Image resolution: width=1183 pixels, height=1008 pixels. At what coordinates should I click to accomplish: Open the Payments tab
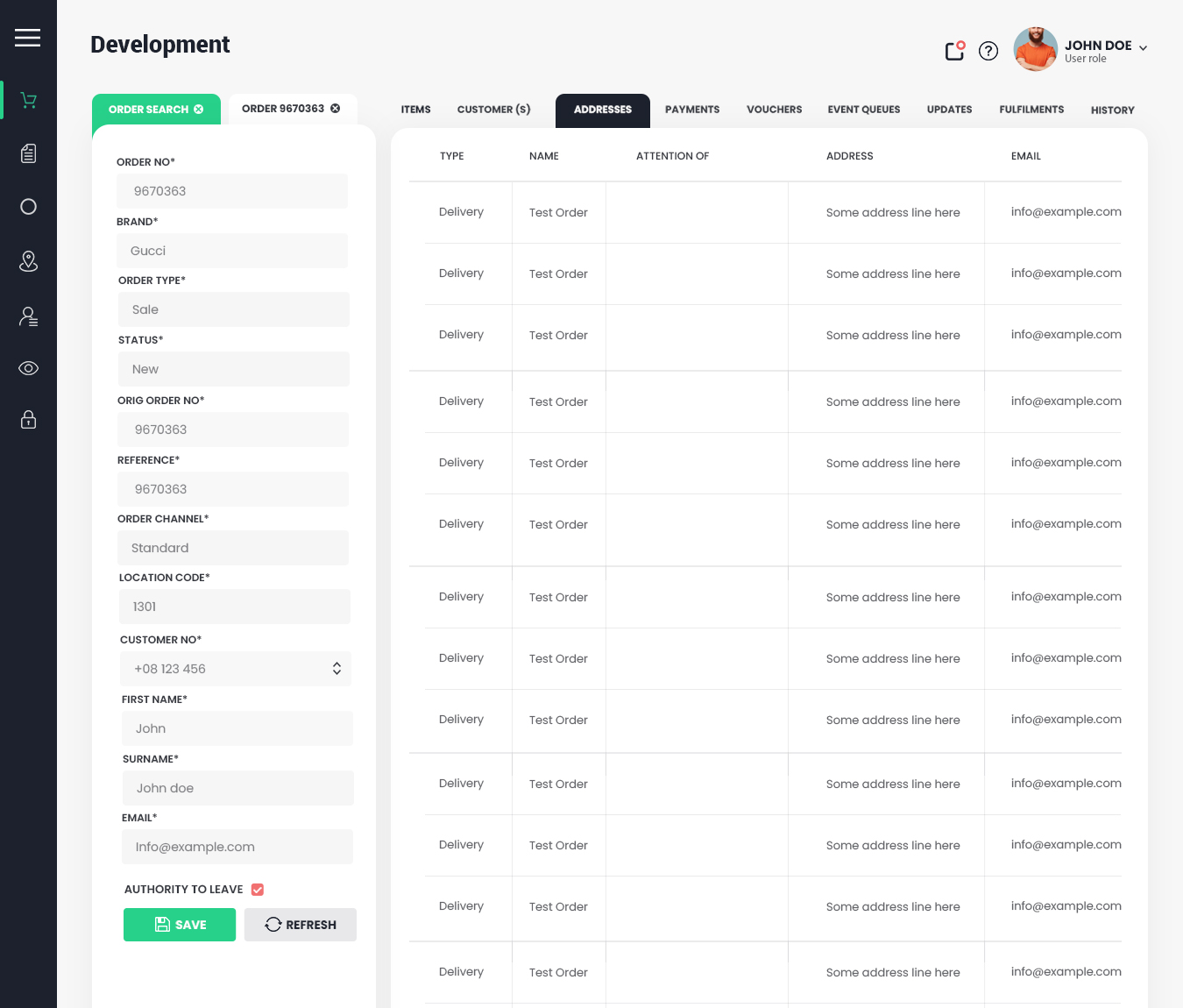pos(692,110)
